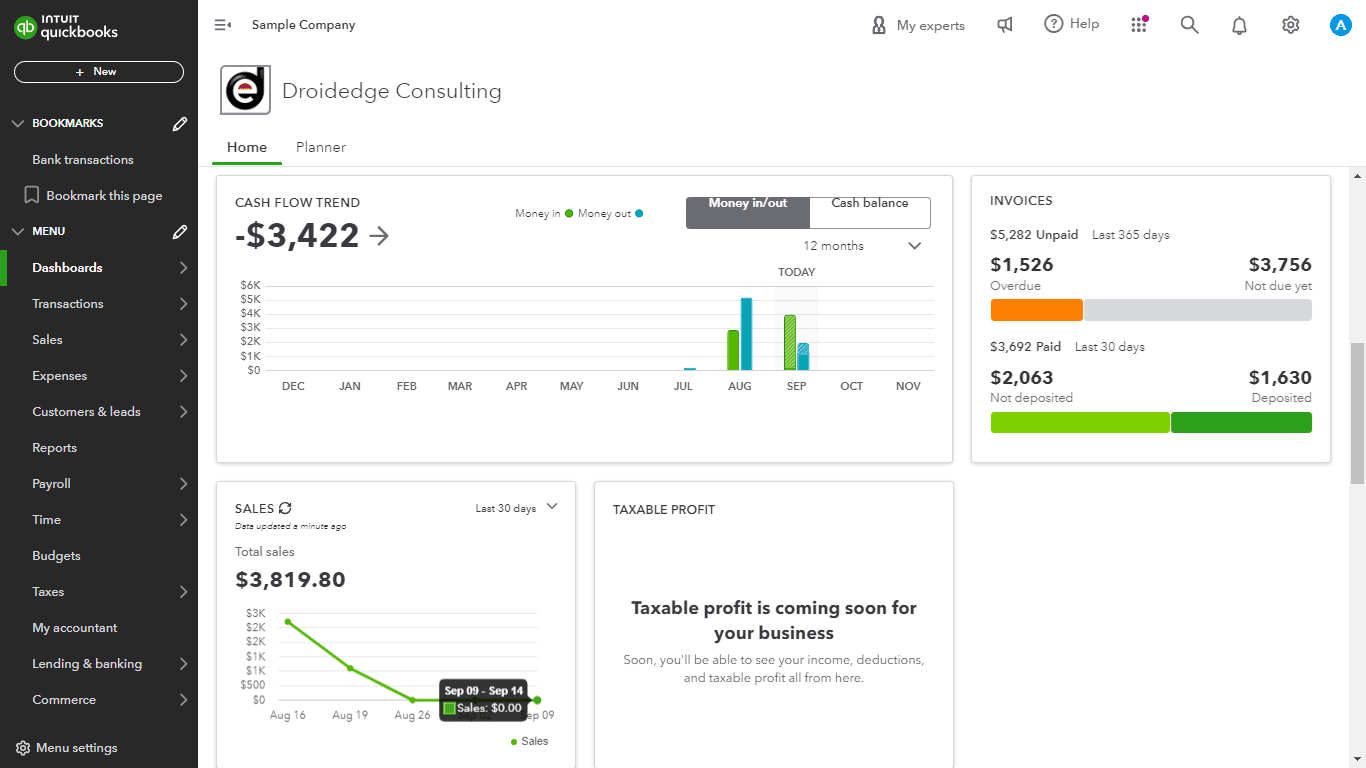1366x768 pixels.
Task: Click the Droidedge Consulting company logo
Action: tap(245, 91)
